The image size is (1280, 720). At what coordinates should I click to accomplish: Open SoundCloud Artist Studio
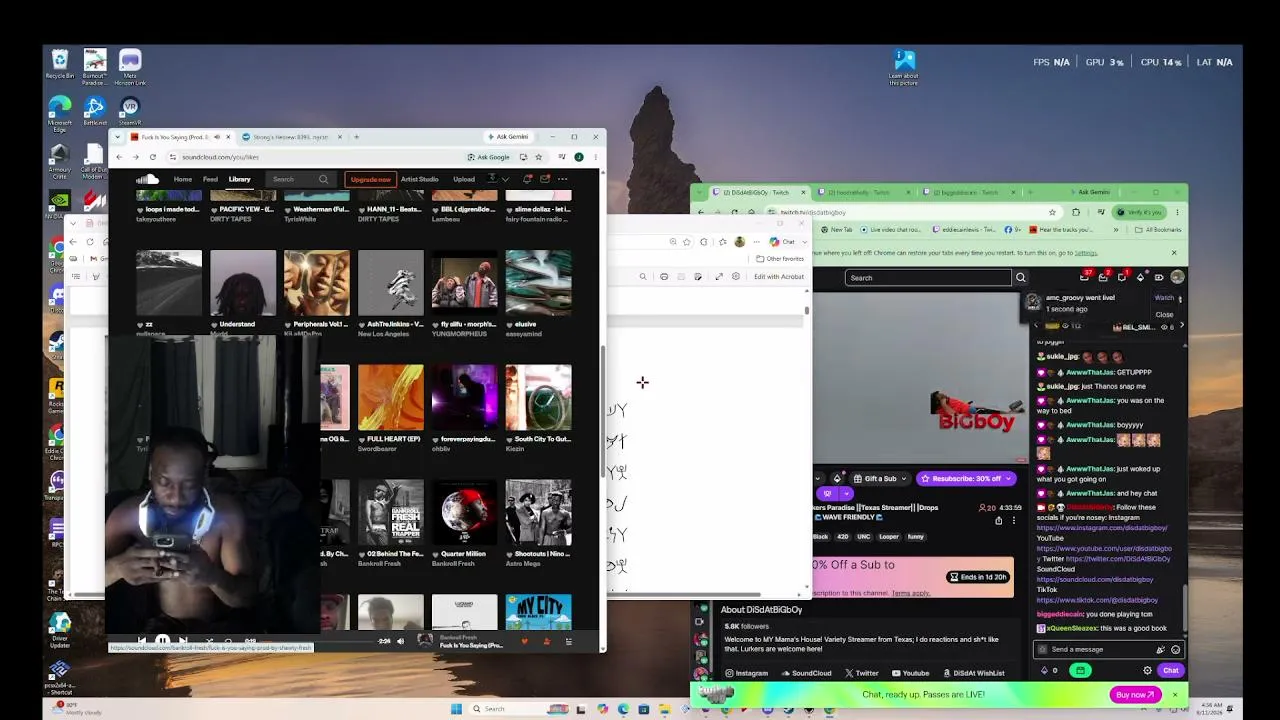pyautogui.click(x=419, y=179)
